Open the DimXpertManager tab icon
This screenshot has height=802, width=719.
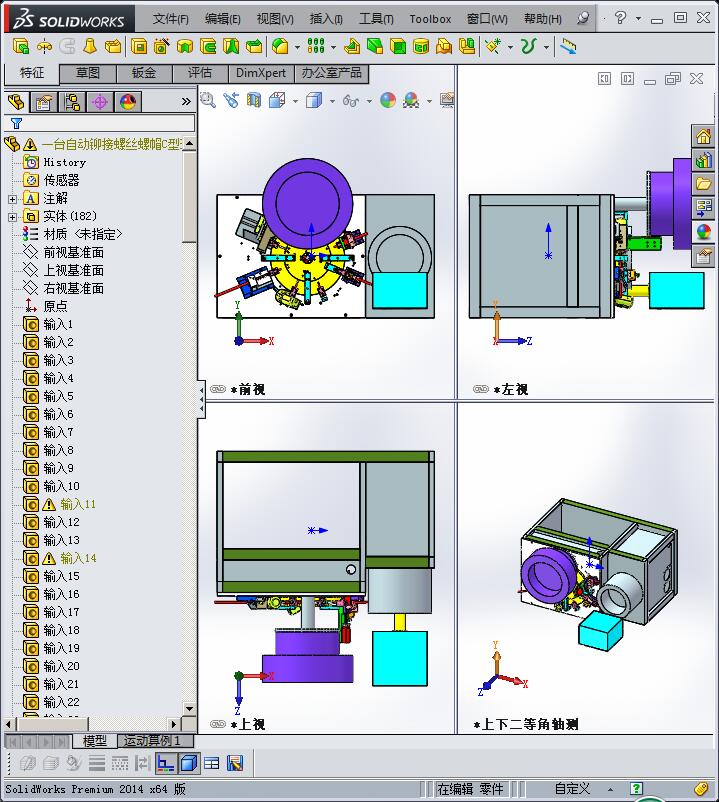coord(100,102)
